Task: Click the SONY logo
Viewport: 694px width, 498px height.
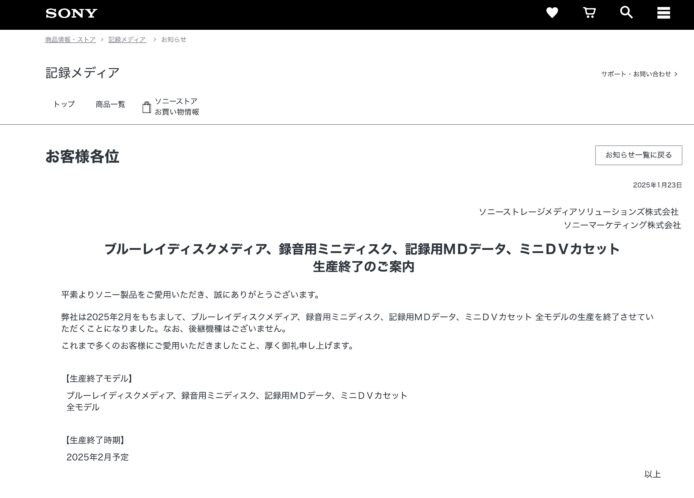Action: (71, 13)
